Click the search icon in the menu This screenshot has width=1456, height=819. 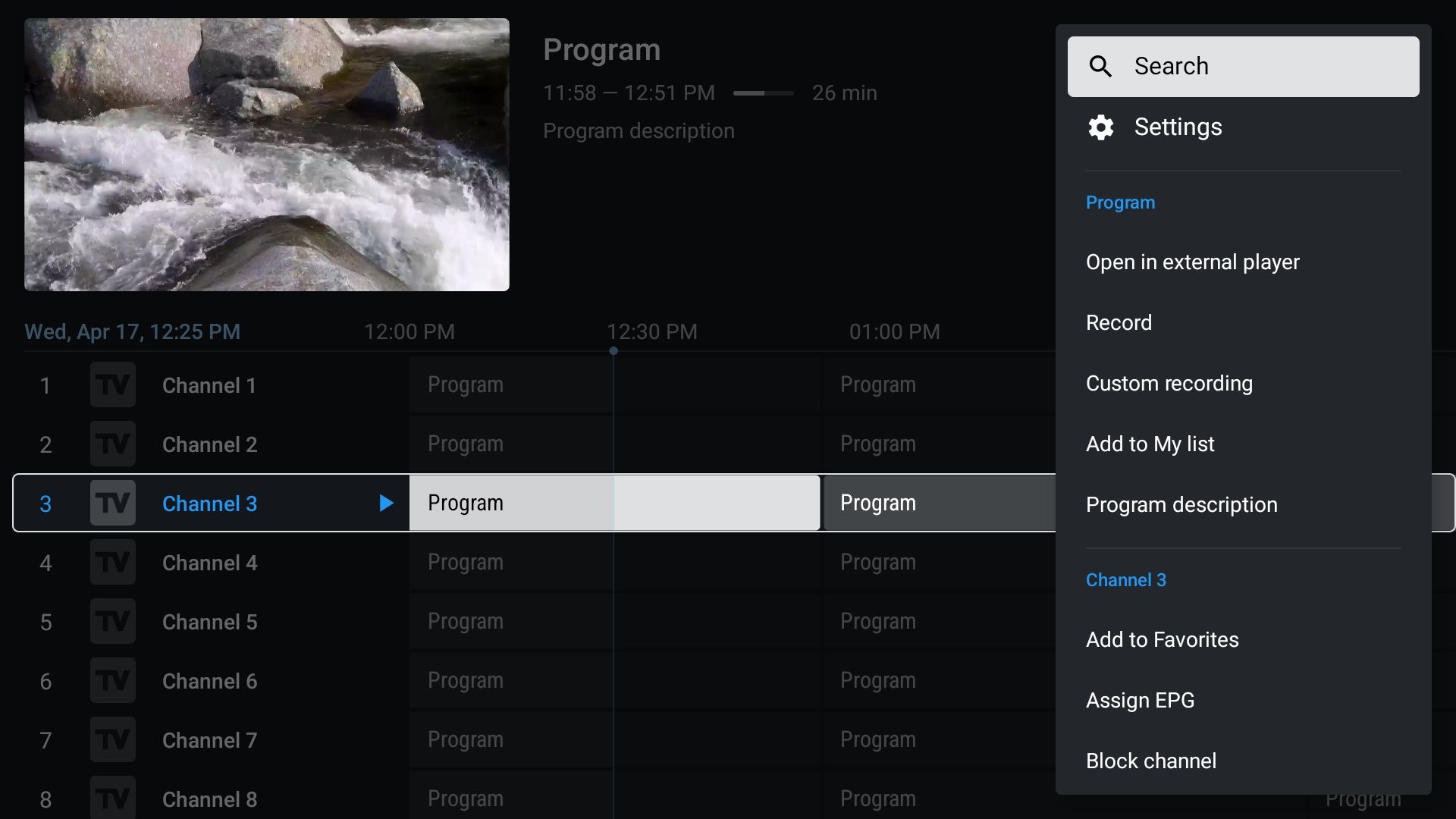click(x=1100, y=66)
